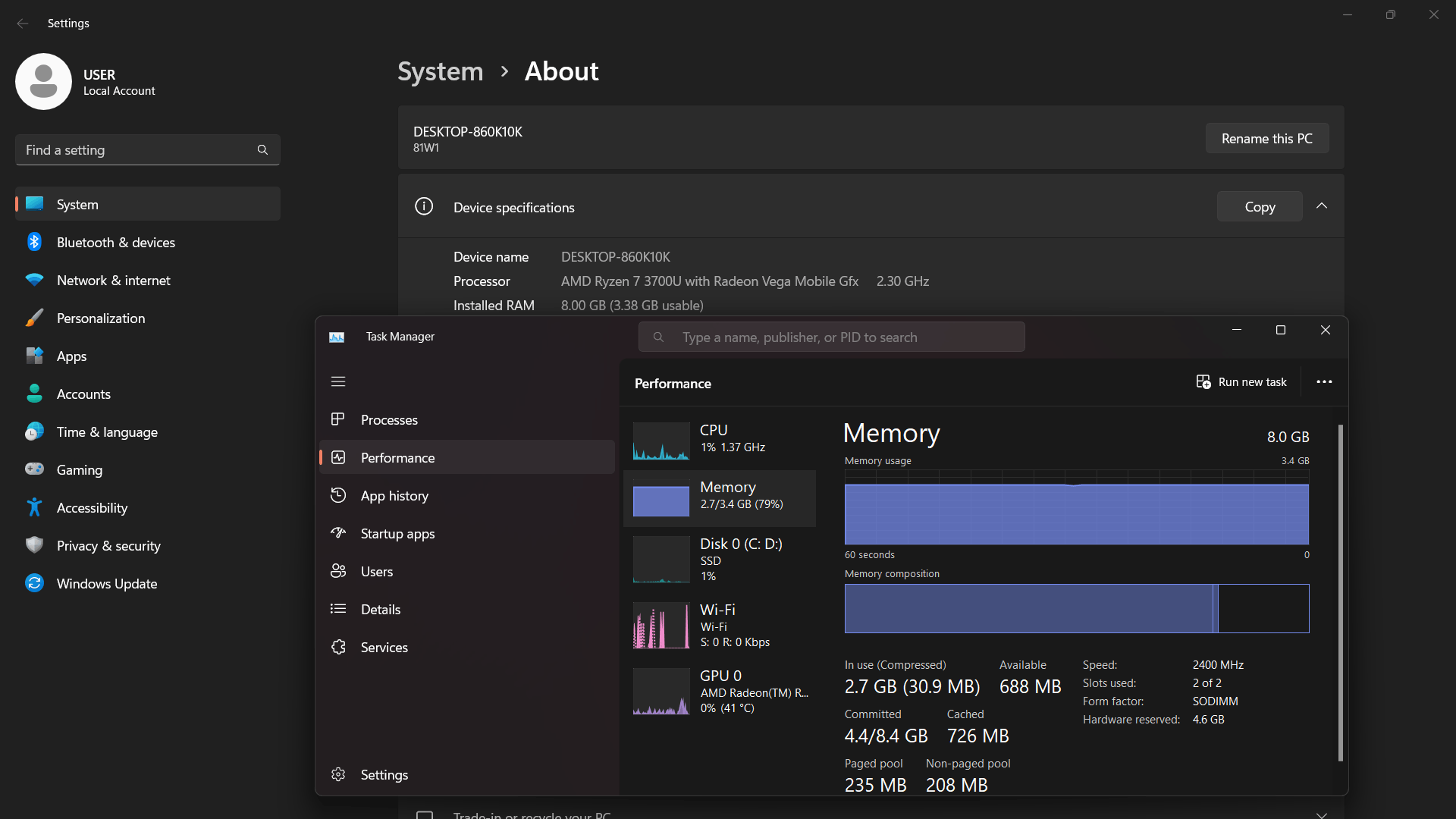Screen dimensions: 1456x819
Task: Click the Personalization paintbrush icon
Action: pyautogui.click(x=34, y=318)
